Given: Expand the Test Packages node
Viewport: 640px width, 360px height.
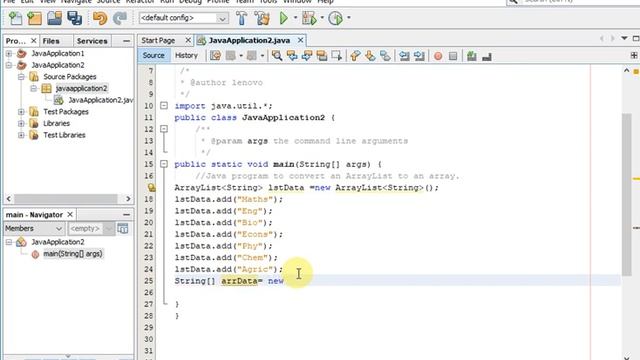Looking at the screenshot, I should click(21, 112).
